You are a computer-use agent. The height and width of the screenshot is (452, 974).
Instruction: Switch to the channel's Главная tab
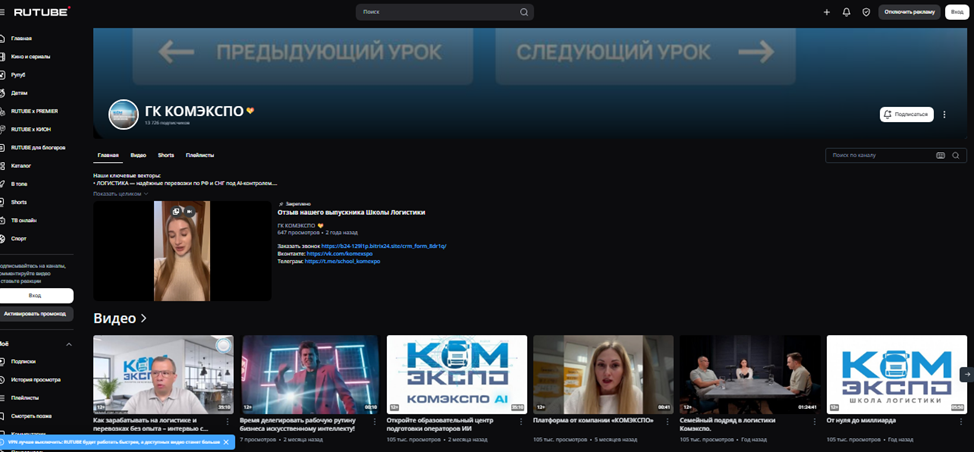coord(107,155)
